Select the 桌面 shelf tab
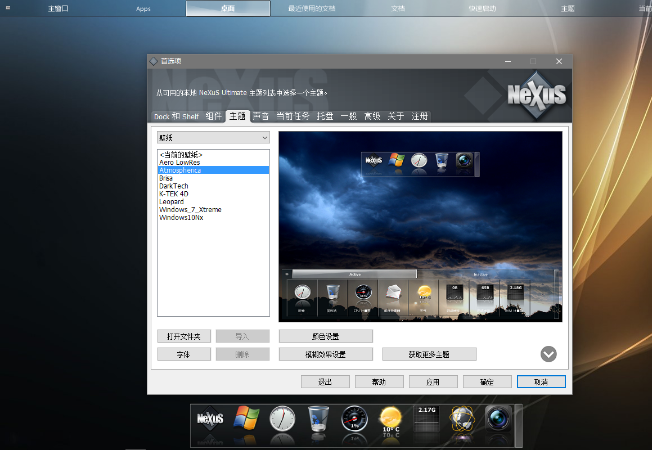The height and width of the screenshot is (450, 652). click(228, 8)
